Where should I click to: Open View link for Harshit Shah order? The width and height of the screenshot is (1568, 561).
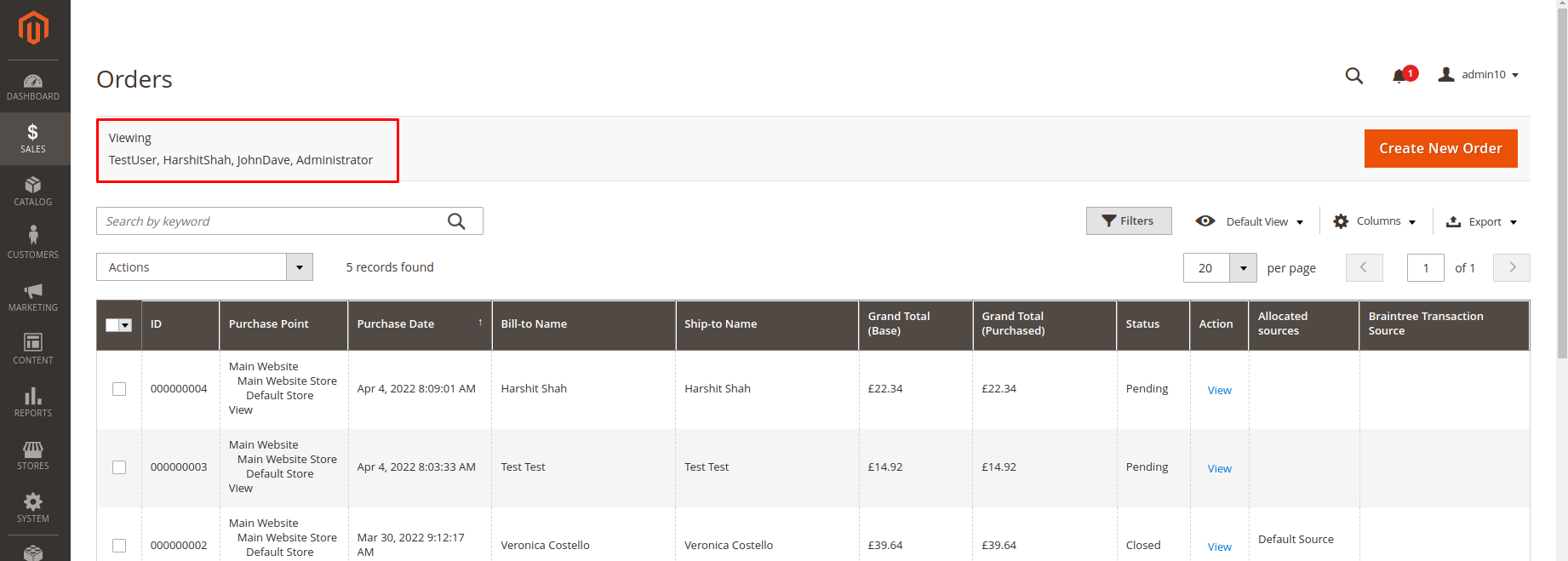pos(1219,390)
